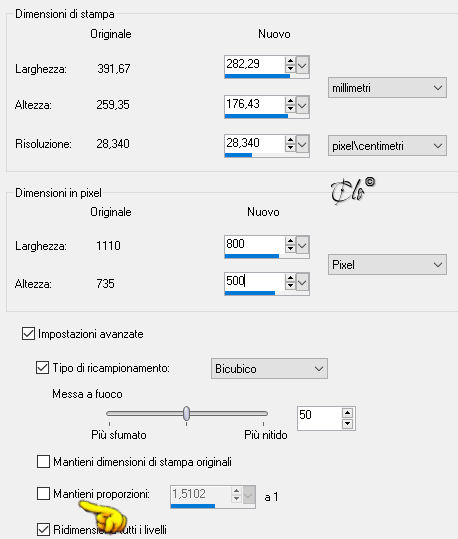Decrease pixel width with down arrow
This screenshot has height=539, width=458.
click(x=290, y=249)
